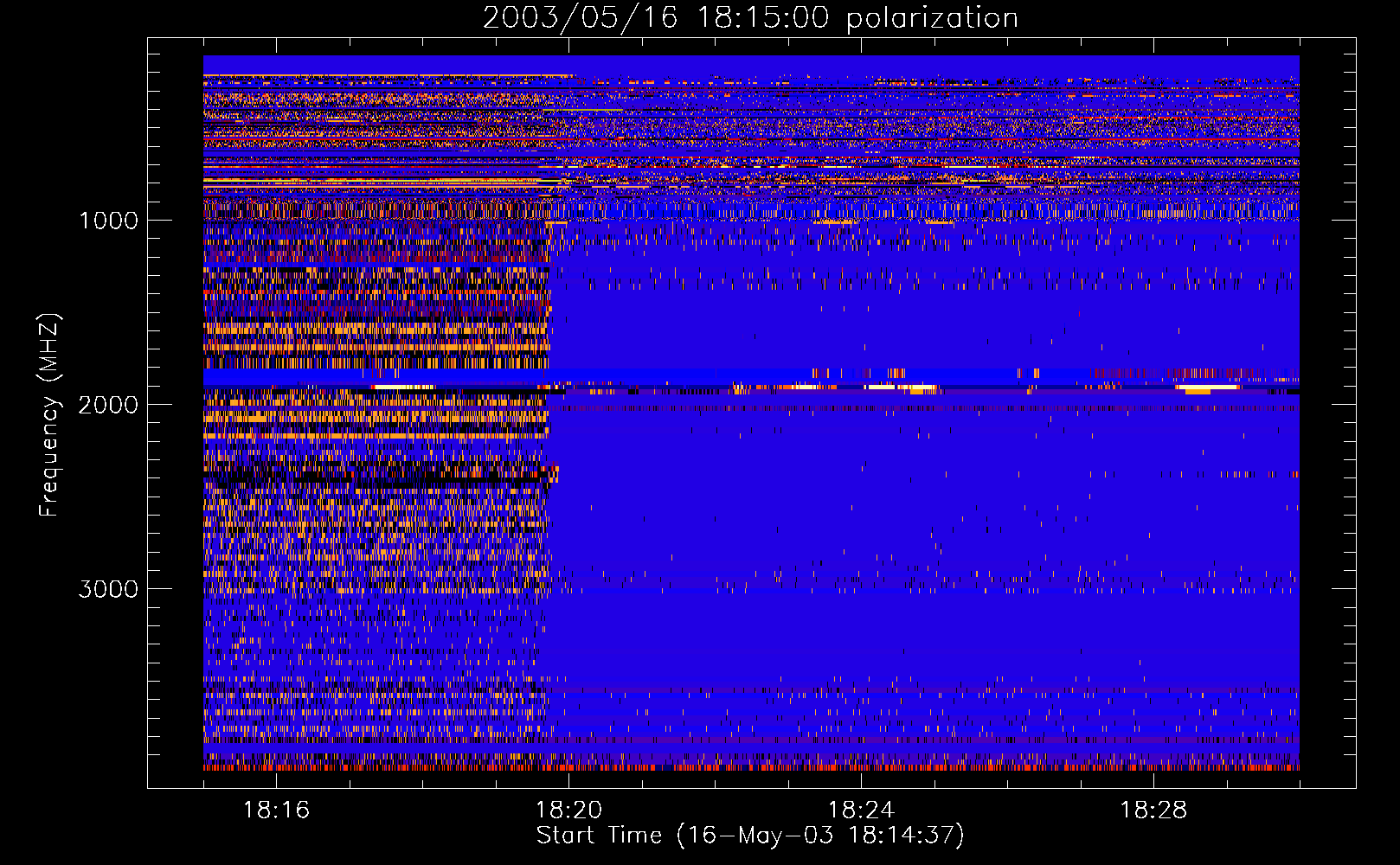Click the 18:28 time tick label
Screen dimensions: 1400x865
(x=1153, y=810)
